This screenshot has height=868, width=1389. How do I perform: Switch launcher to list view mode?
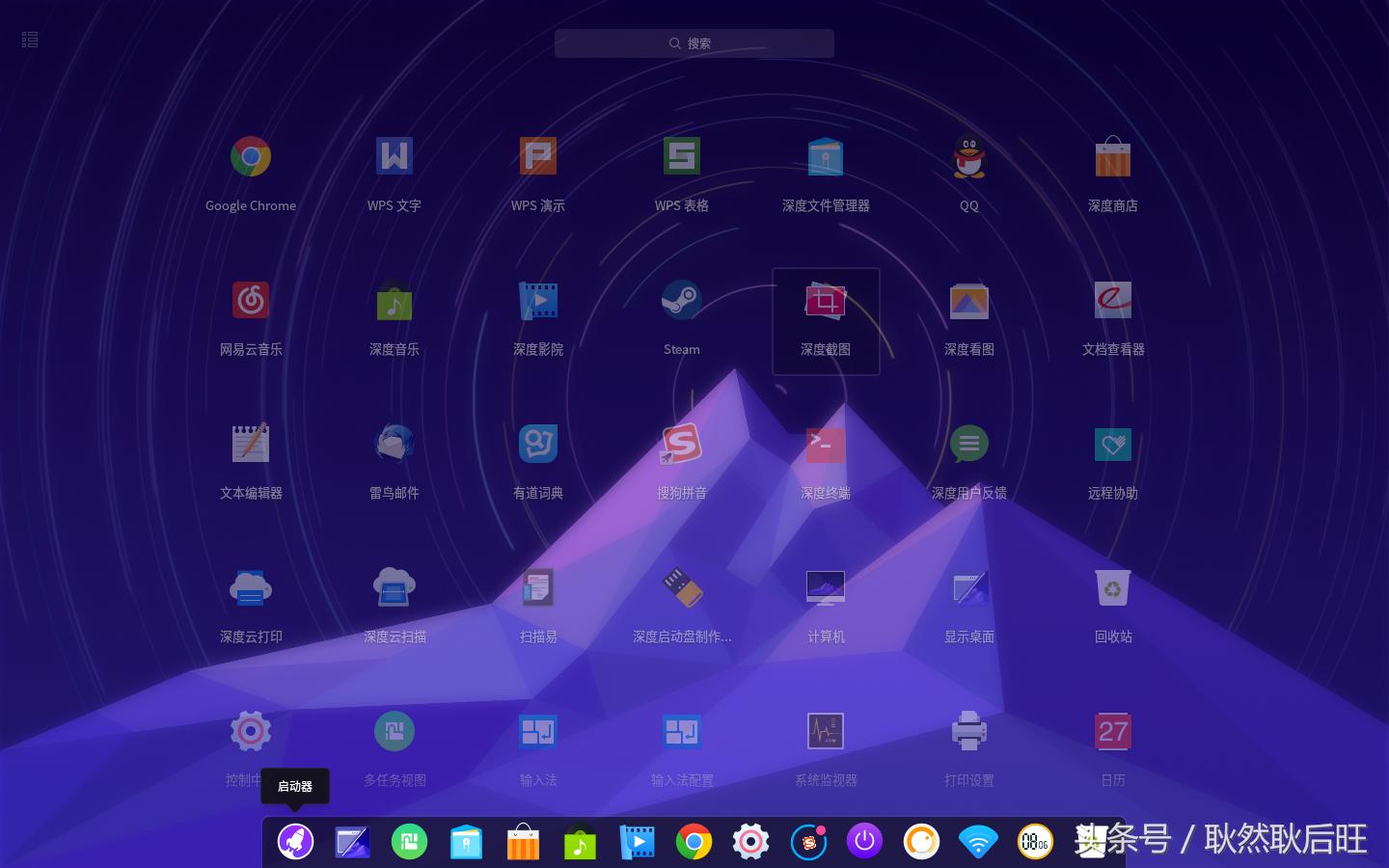pos(29,40)
